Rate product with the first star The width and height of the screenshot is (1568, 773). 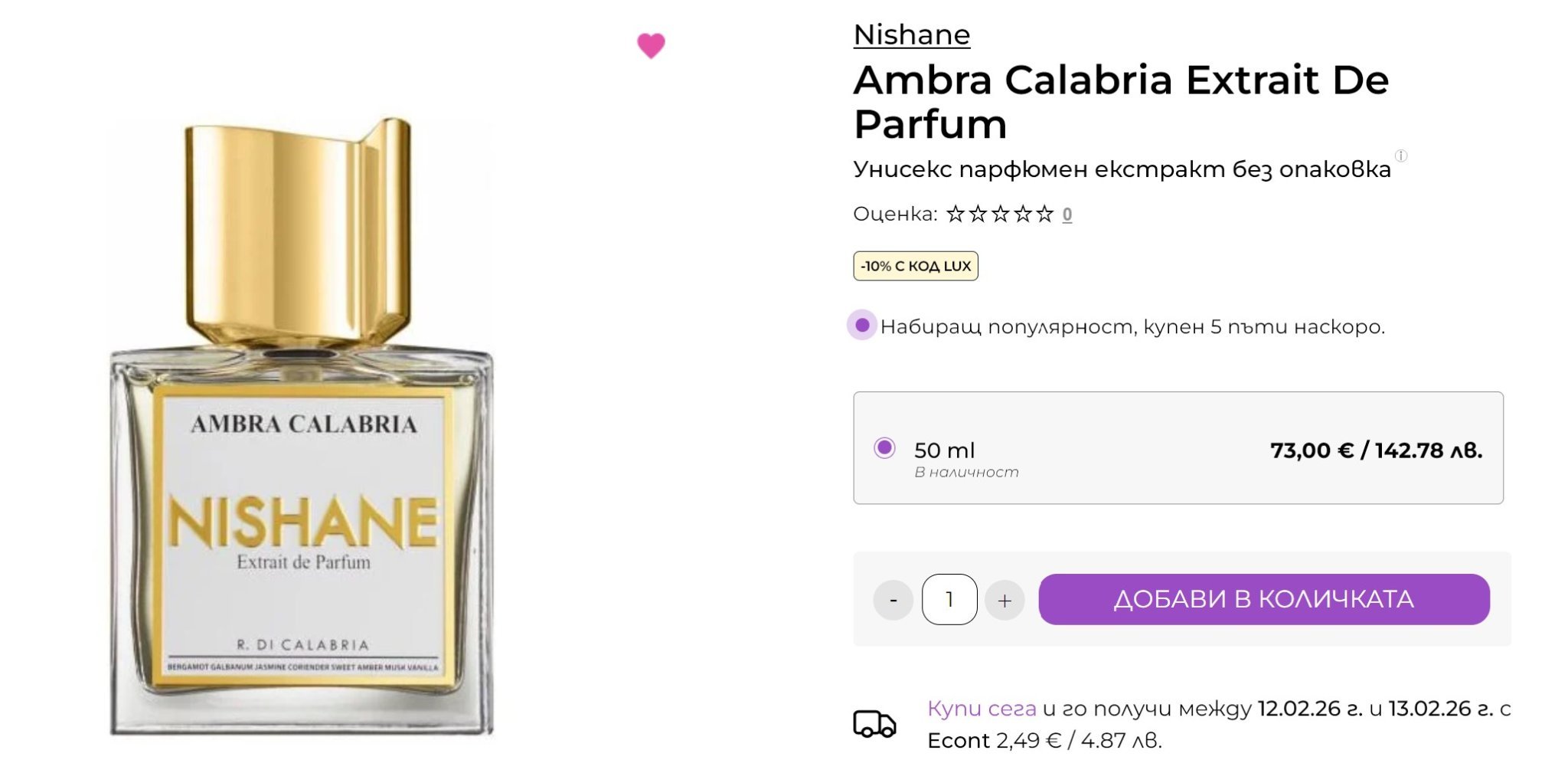(x=955, y=214)
